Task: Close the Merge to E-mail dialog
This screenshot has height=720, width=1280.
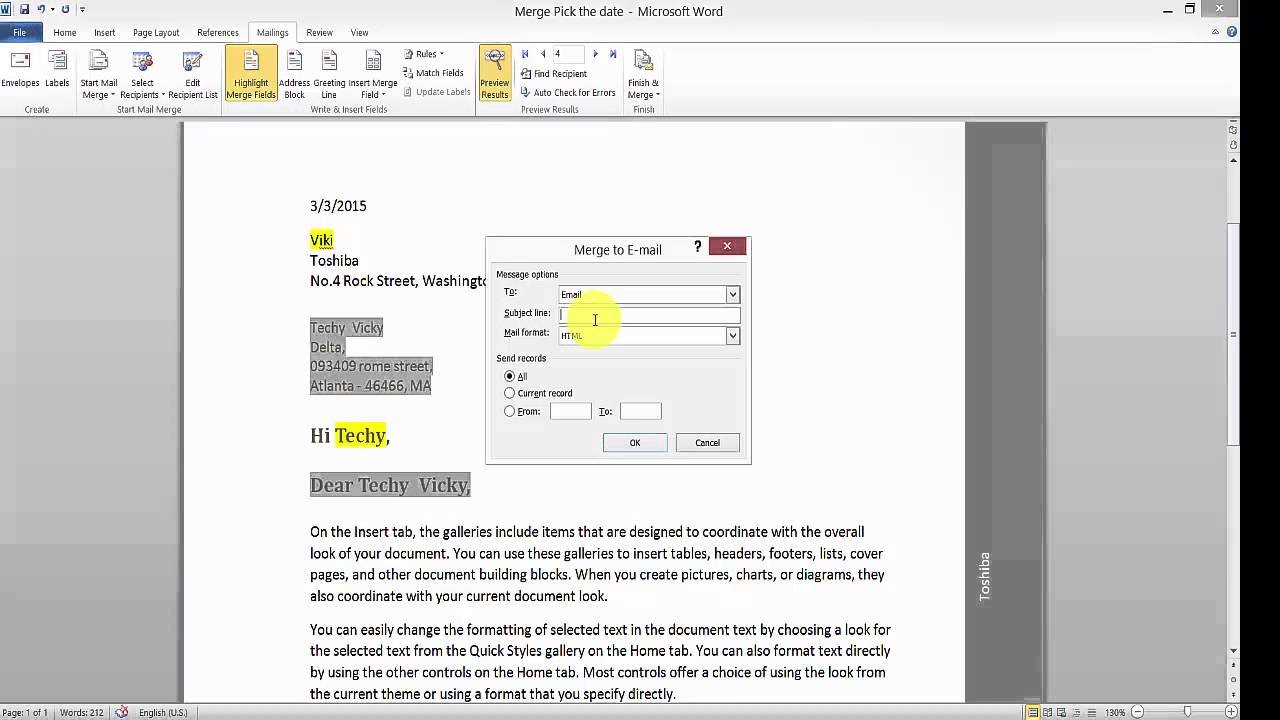Action: pyautogui.click(x=727, y=246)
